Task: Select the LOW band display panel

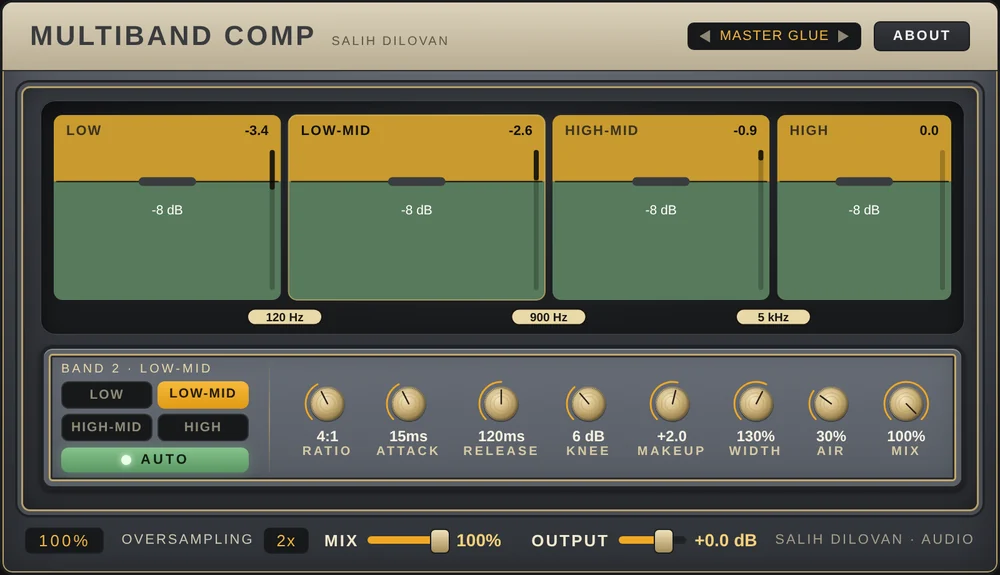Action: [167, 207]
